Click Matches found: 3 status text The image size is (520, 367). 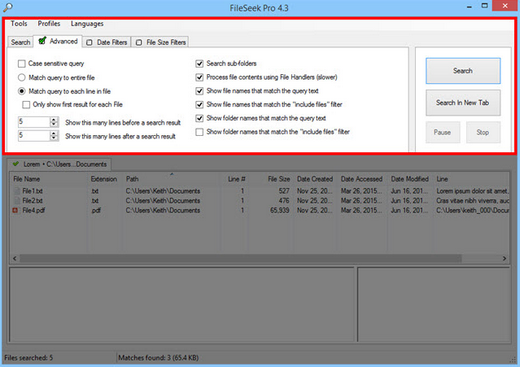coord(158,358)
